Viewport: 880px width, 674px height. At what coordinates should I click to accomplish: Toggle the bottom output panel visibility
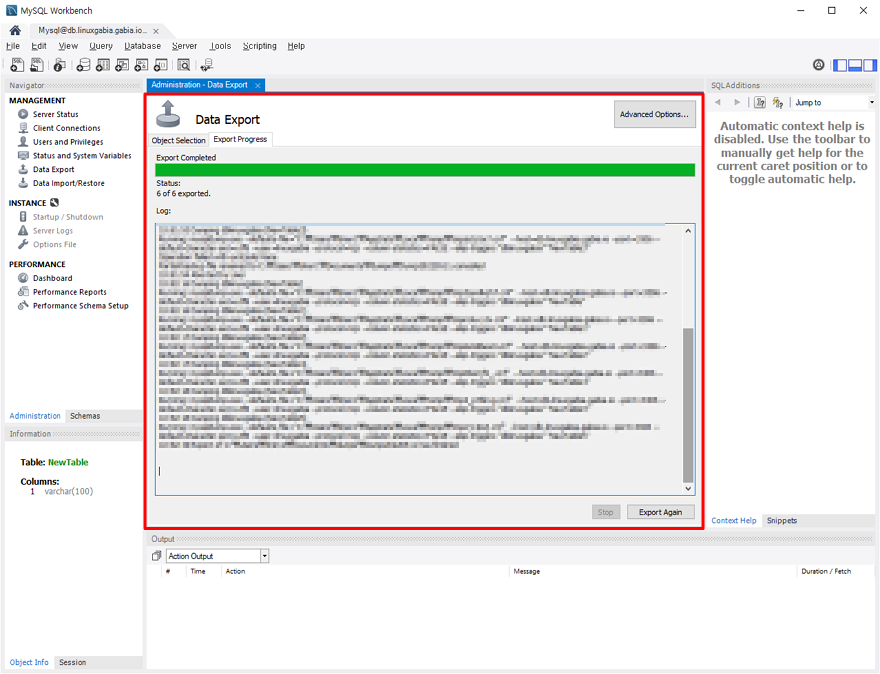pos(855,65)
